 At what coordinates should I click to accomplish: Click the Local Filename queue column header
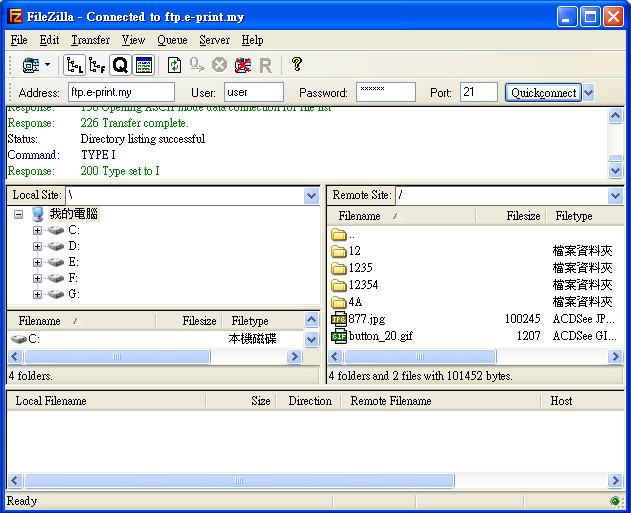[x=106, y=401]
